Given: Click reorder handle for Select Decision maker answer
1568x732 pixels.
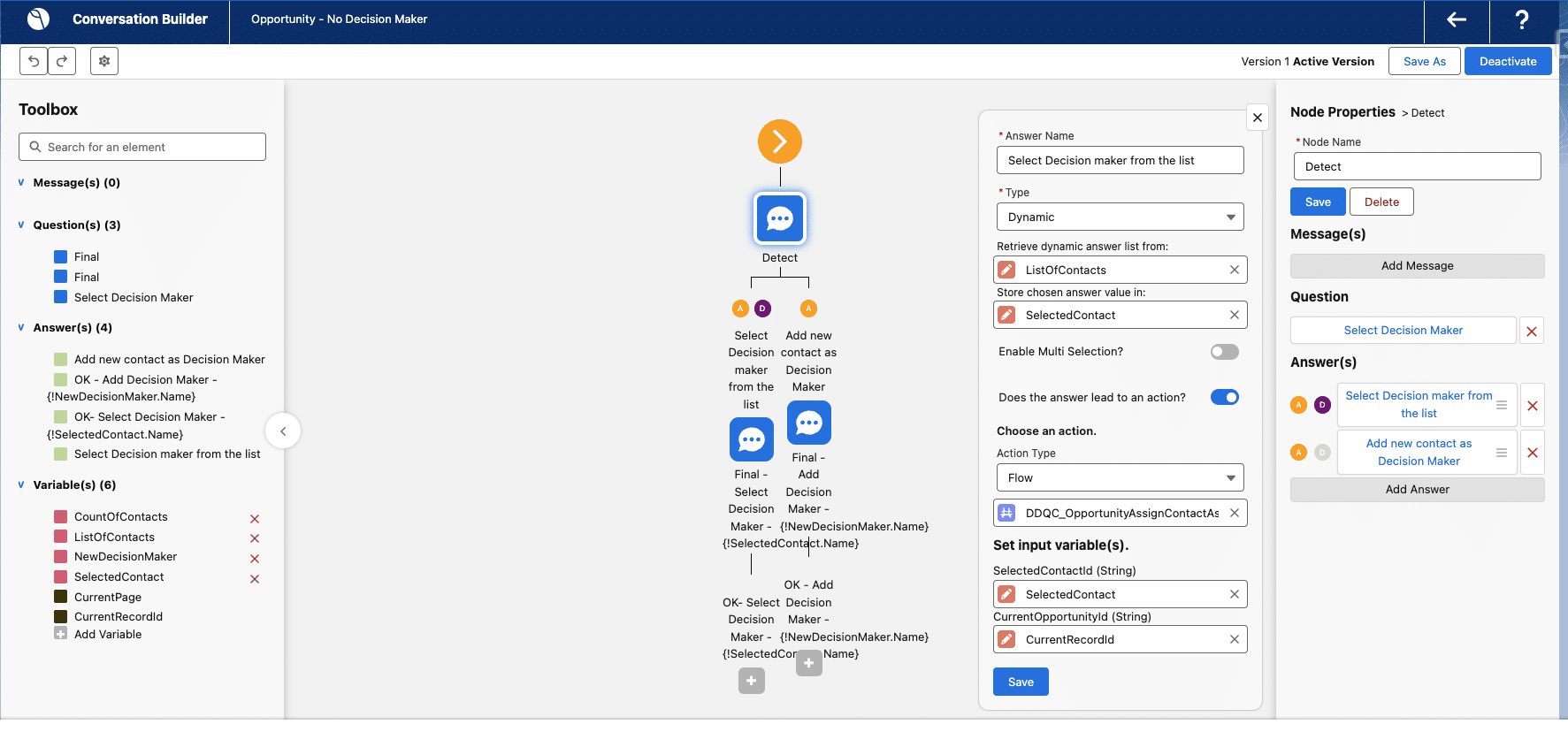Looking at the screenshot, I should pyautogui.click(x=1502, y=405).
